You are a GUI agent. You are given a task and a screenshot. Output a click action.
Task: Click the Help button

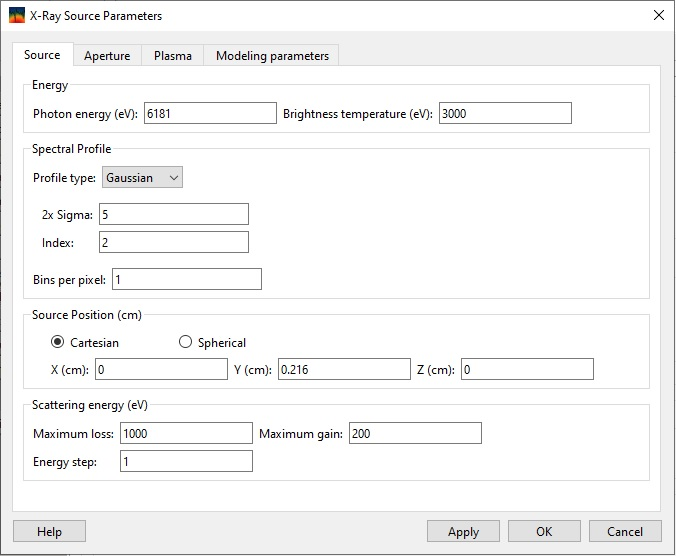(49, 531)
